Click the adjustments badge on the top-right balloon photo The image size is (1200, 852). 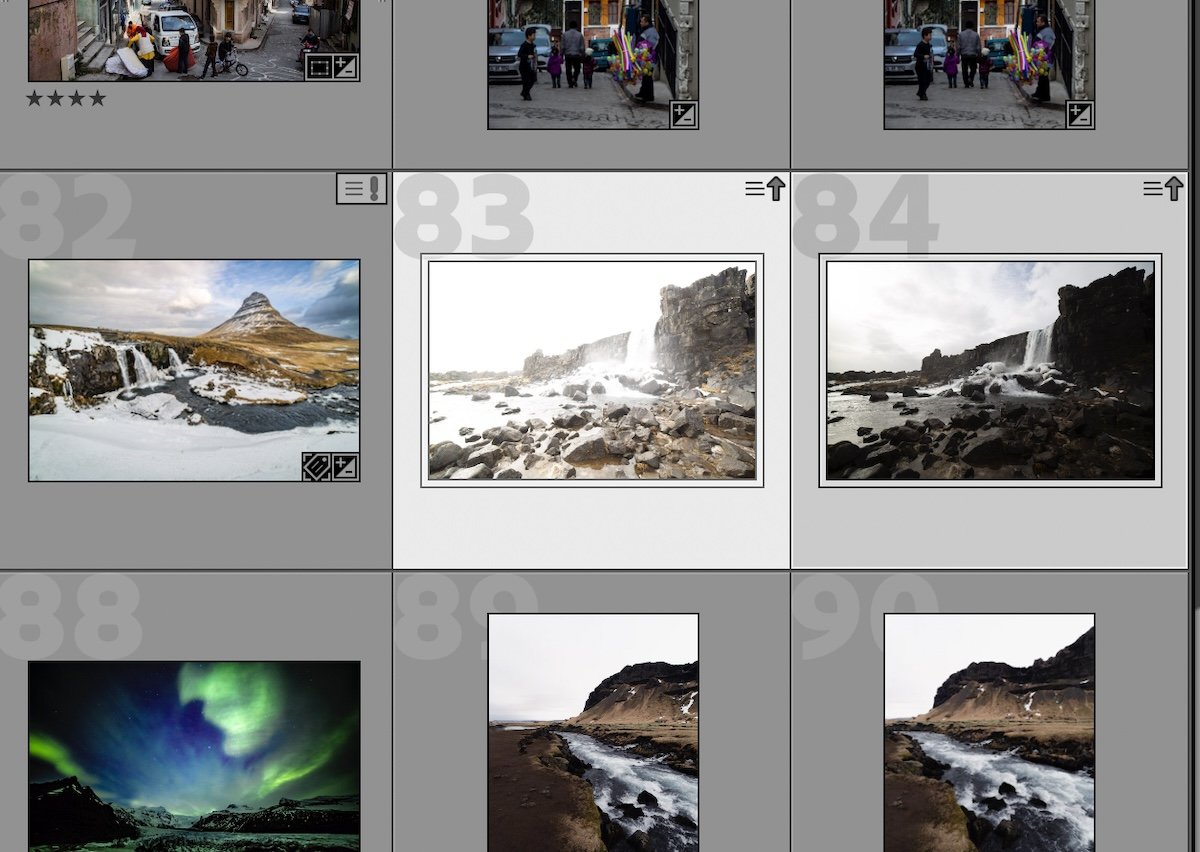pyautogui.click(x=1080, y=115)
